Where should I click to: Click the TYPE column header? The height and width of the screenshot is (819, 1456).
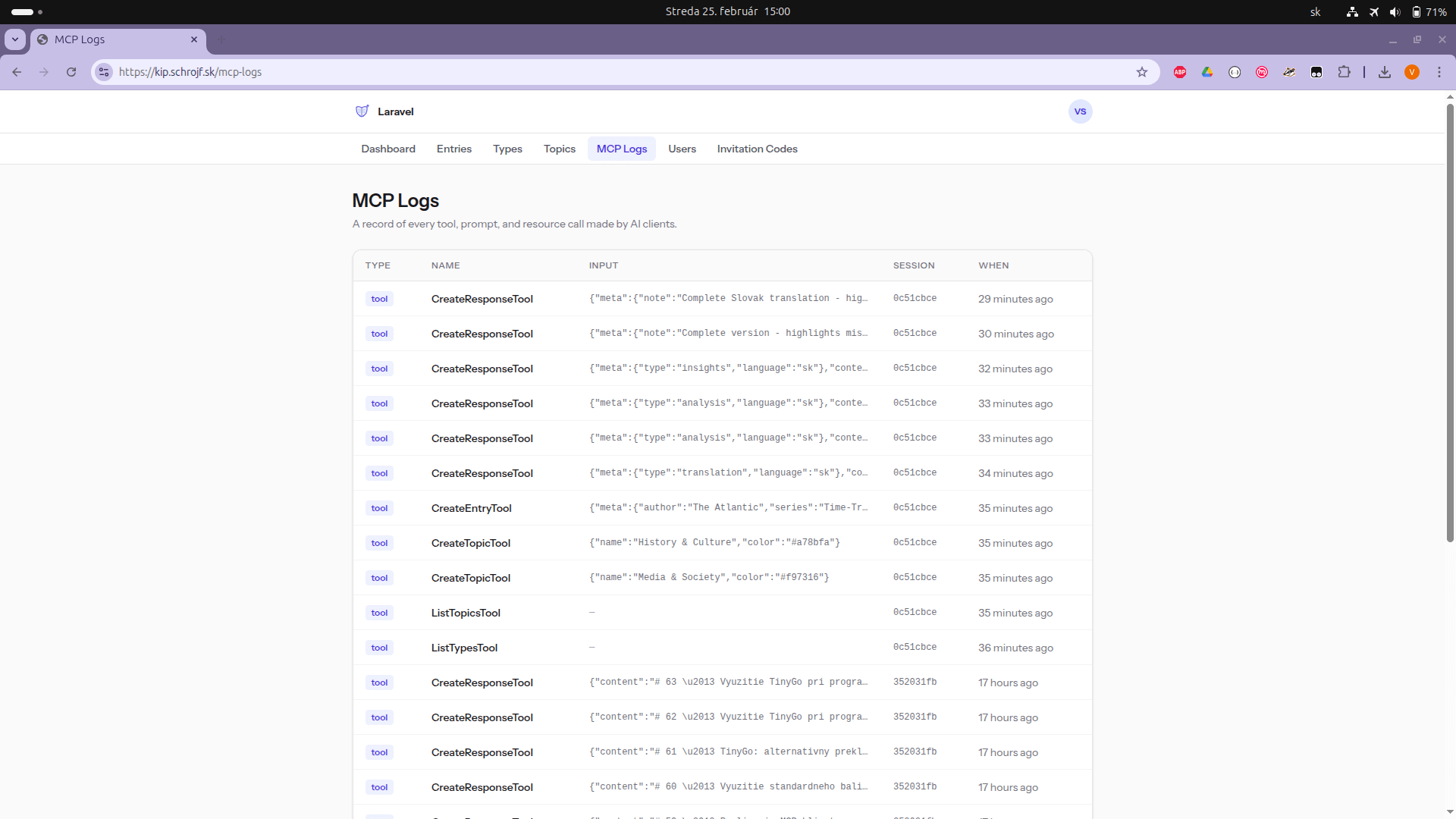[x=378, y=265]
